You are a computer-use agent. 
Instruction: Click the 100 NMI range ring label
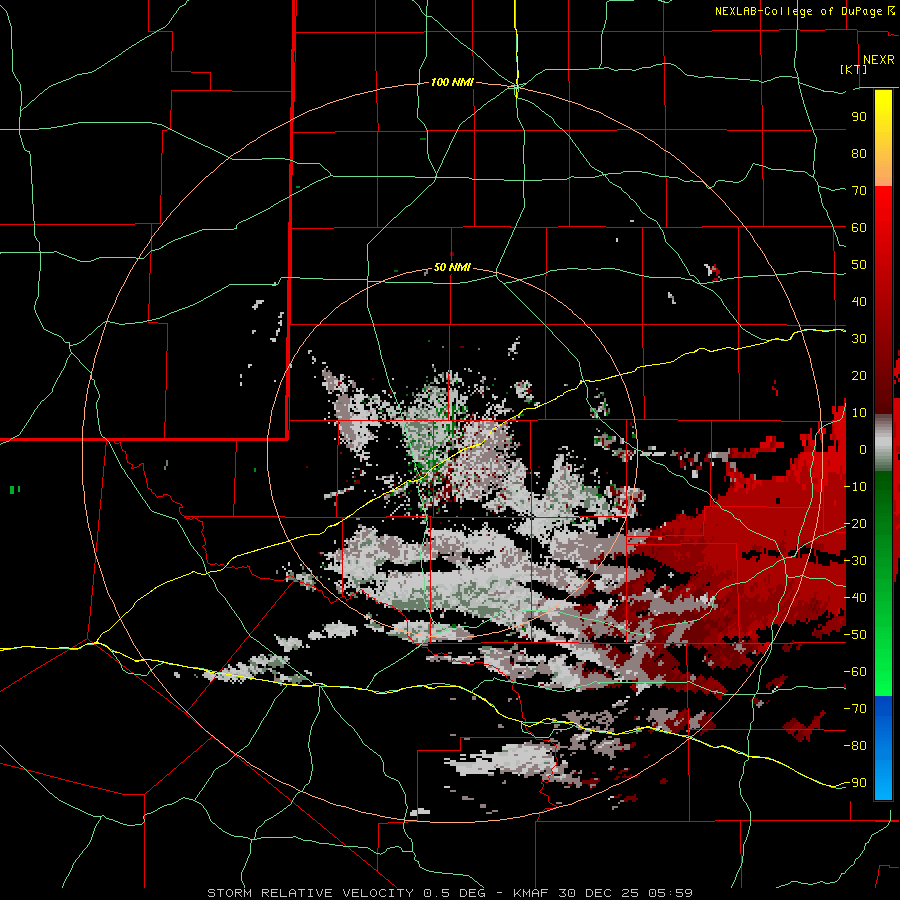(x=452, y=83)
